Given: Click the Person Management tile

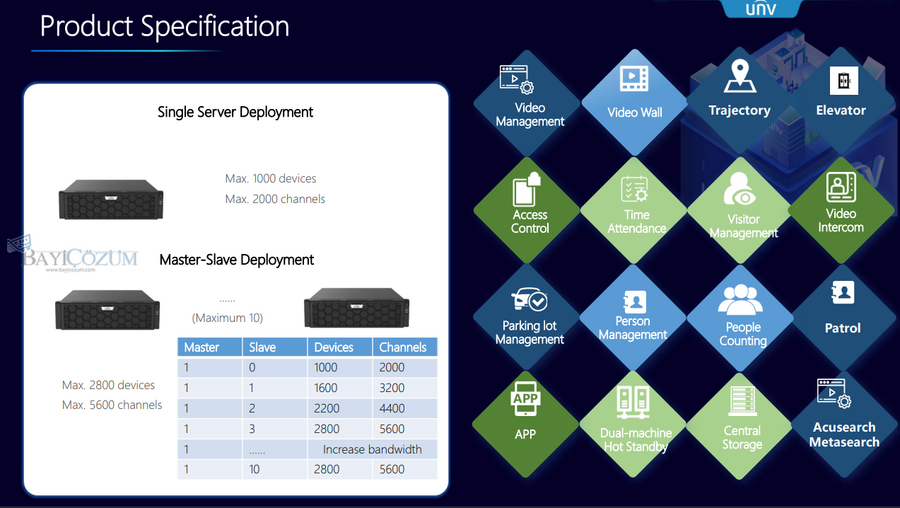Looking at the screenshot, I should coord(634,314).
